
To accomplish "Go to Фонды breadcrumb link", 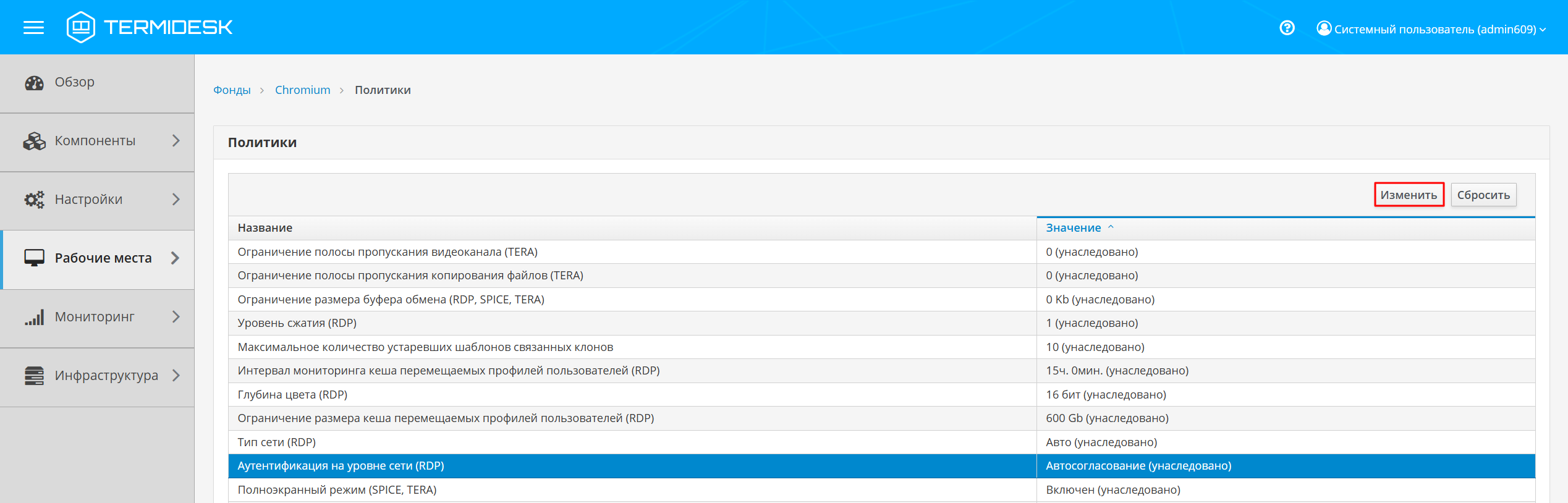I will click(x=232, y=90).
